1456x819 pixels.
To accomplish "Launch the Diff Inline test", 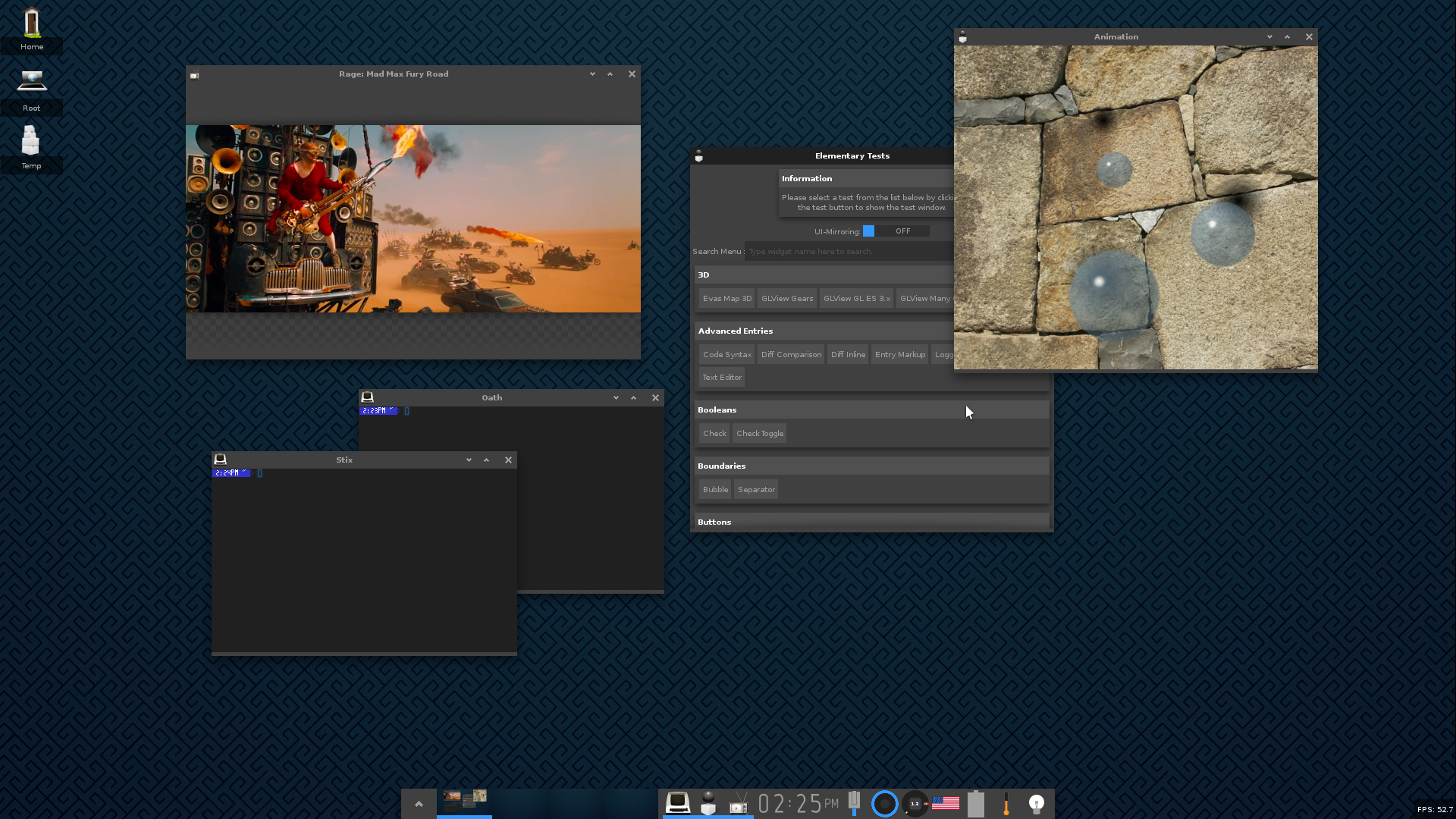I will point(848,355).
